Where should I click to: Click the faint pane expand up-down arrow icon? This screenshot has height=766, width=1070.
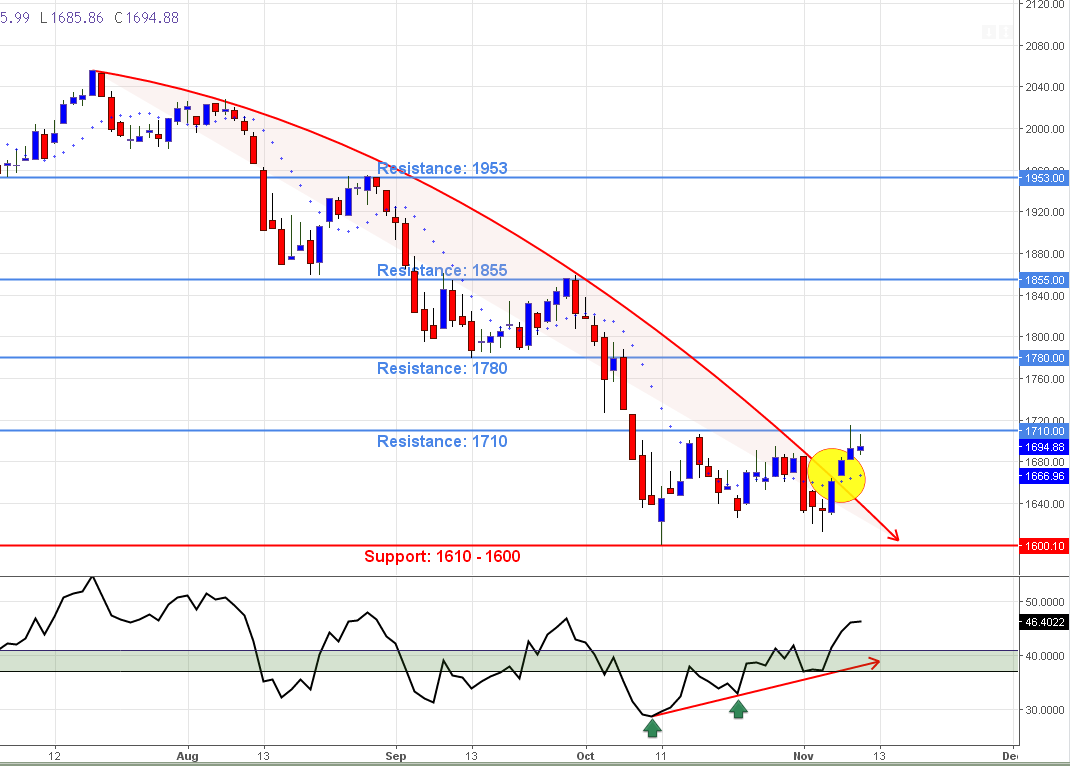point(1005,32)
